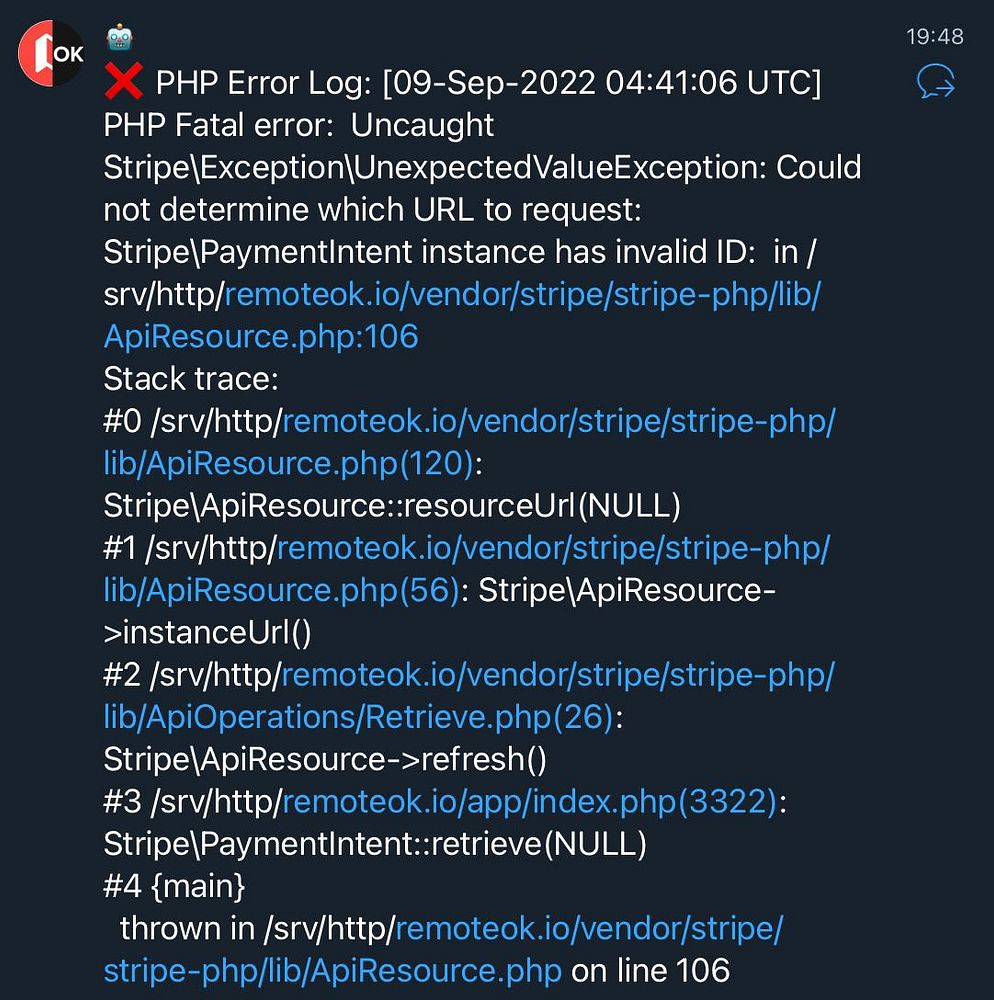Open the remoteok.io/app/index.php(3322) link
Viewport: 994px width, 1000px height.
pyautogui.click(x=530, y=802)
